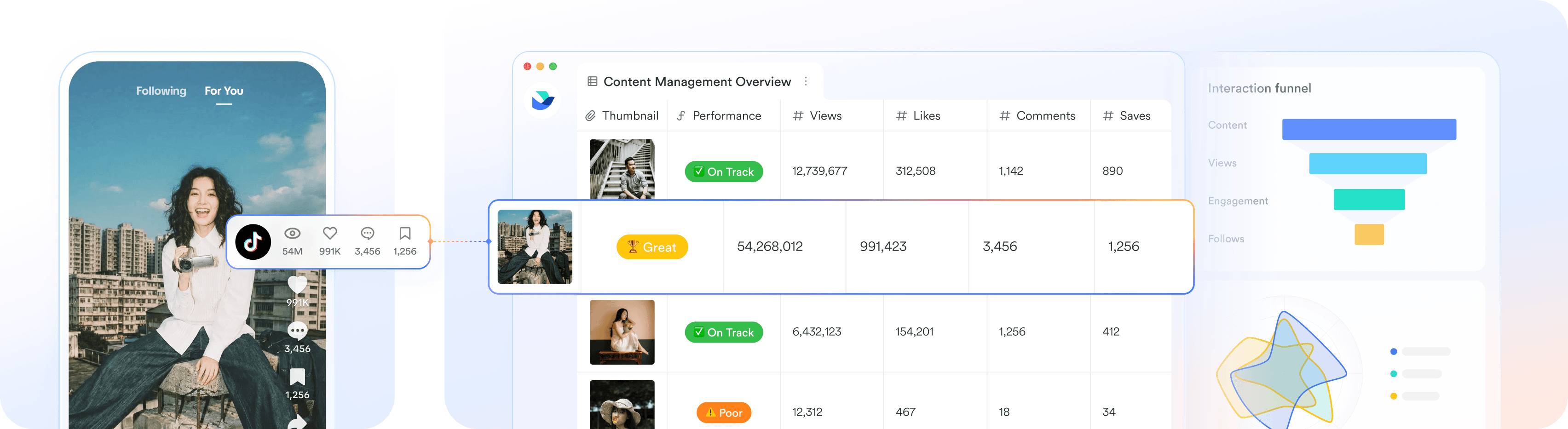
Task: Click the paperclip icon in Thumbnail header
Action: coord(590,115)
